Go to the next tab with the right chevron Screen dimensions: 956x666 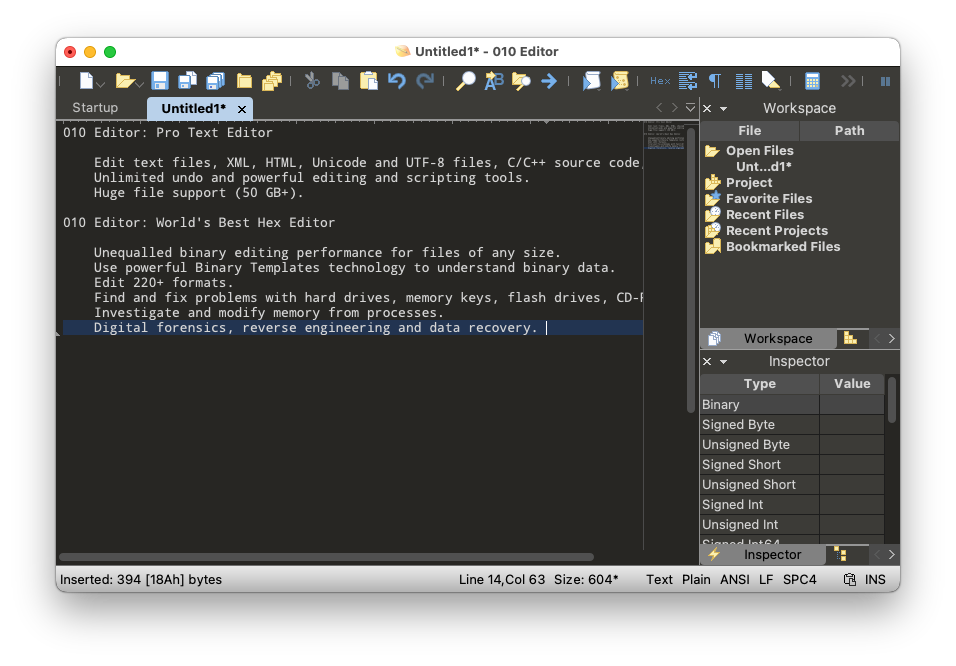(674, 108)
